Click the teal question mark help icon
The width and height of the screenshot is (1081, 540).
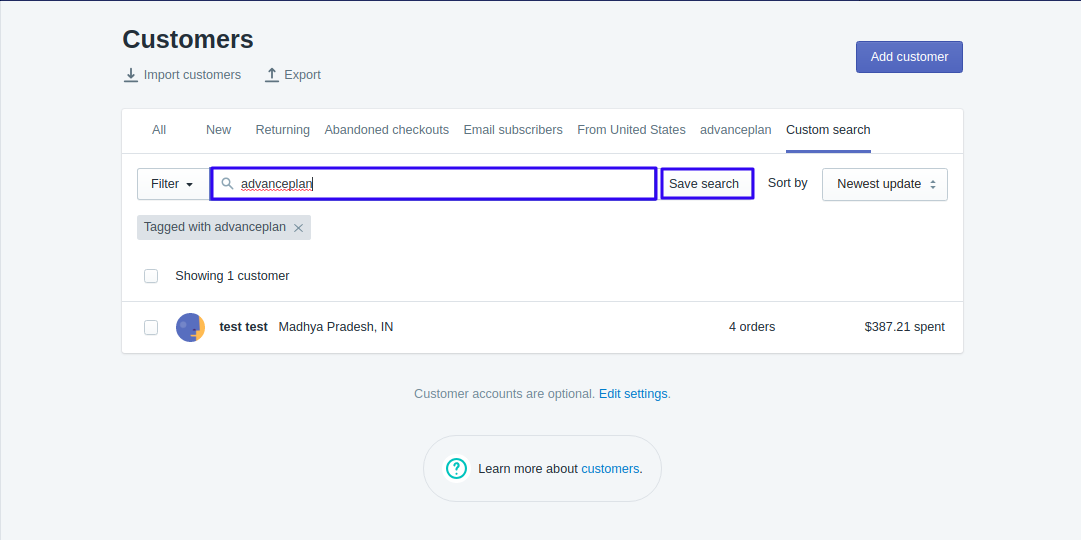[x=456, y=469]
